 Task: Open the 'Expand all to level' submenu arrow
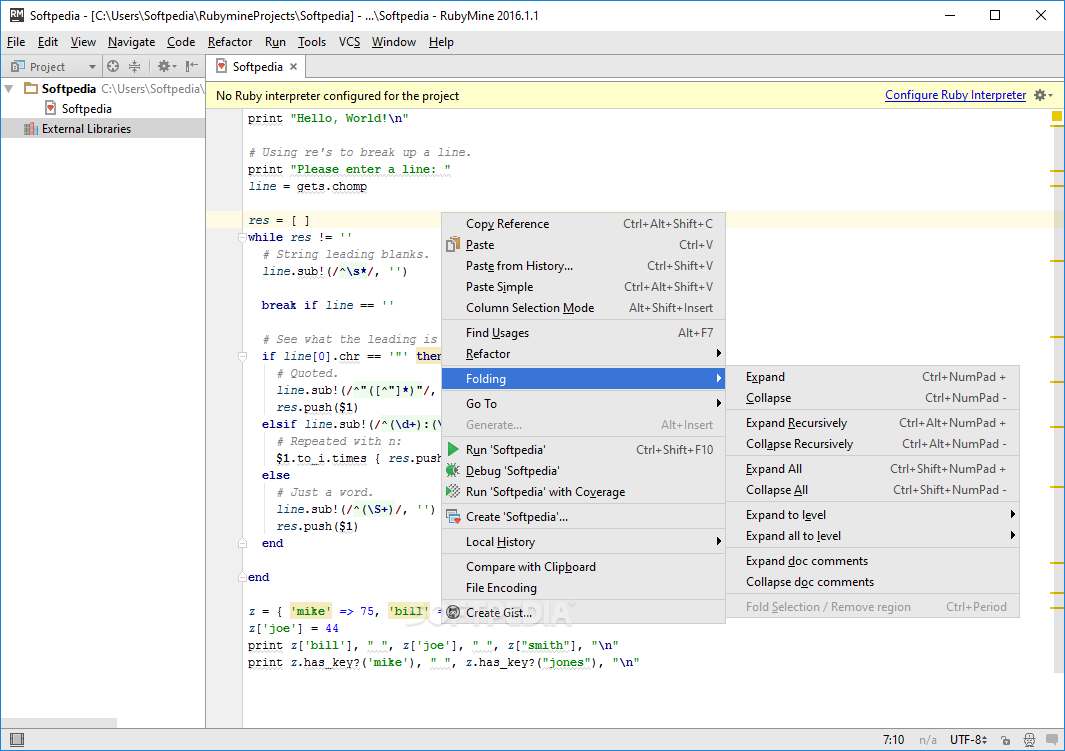point(1013,535)
